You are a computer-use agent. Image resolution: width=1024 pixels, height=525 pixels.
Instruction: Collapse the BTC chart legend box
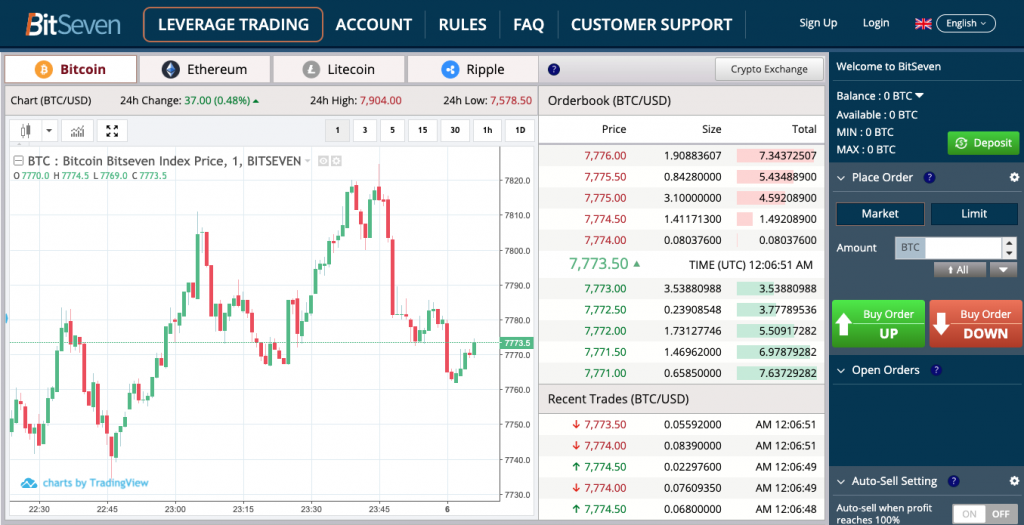click(18, 161)
